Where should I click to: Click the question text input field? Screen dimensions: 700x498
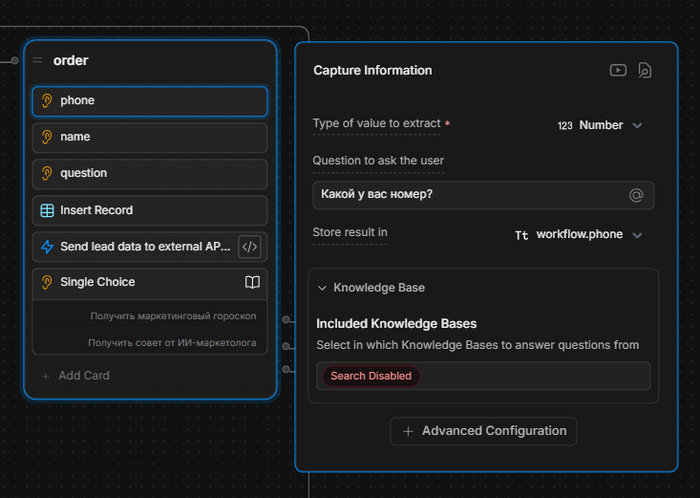[x=468, y=195]
